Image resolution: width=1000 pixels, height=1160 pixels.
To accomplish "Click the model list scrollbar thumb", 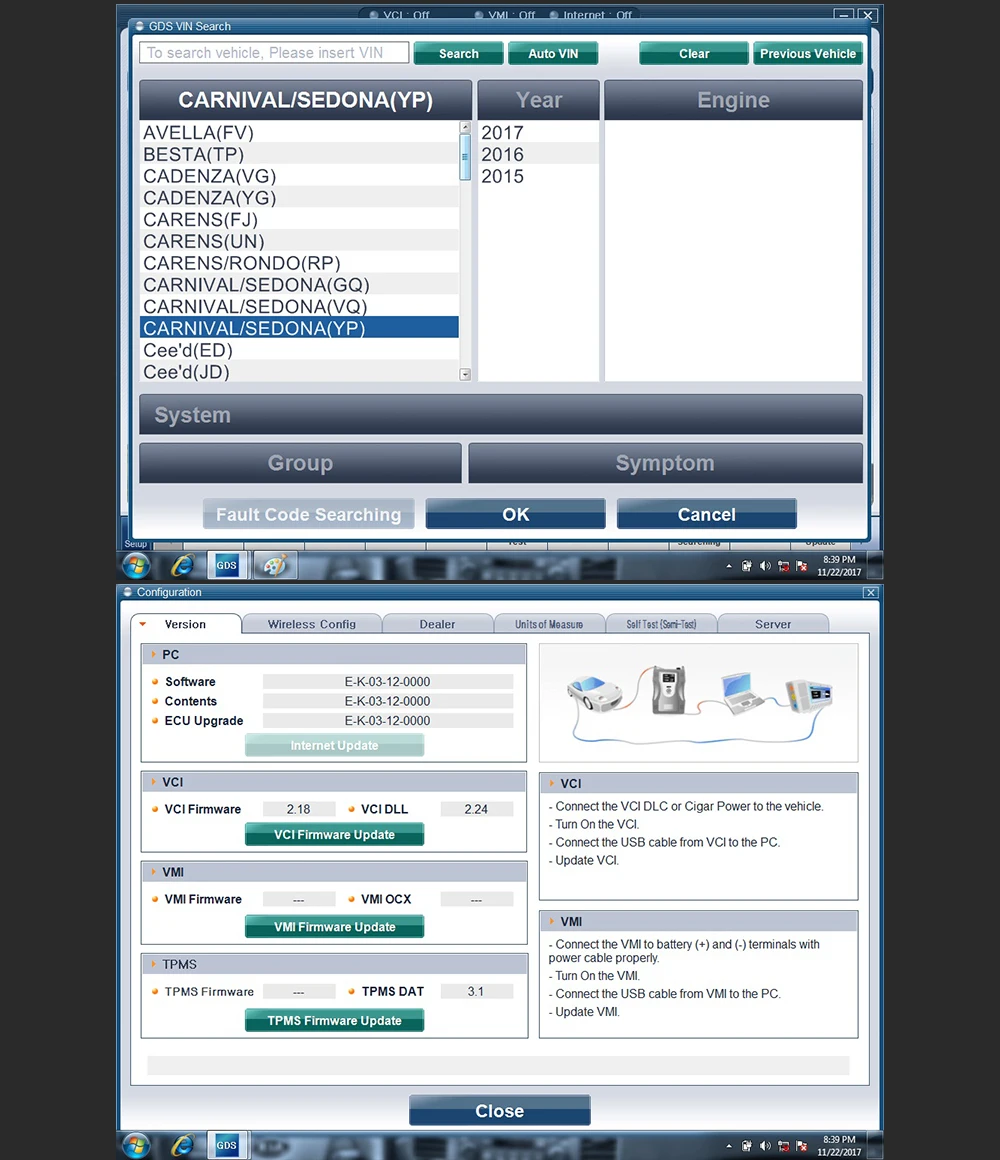I will (x=465, y=157).
